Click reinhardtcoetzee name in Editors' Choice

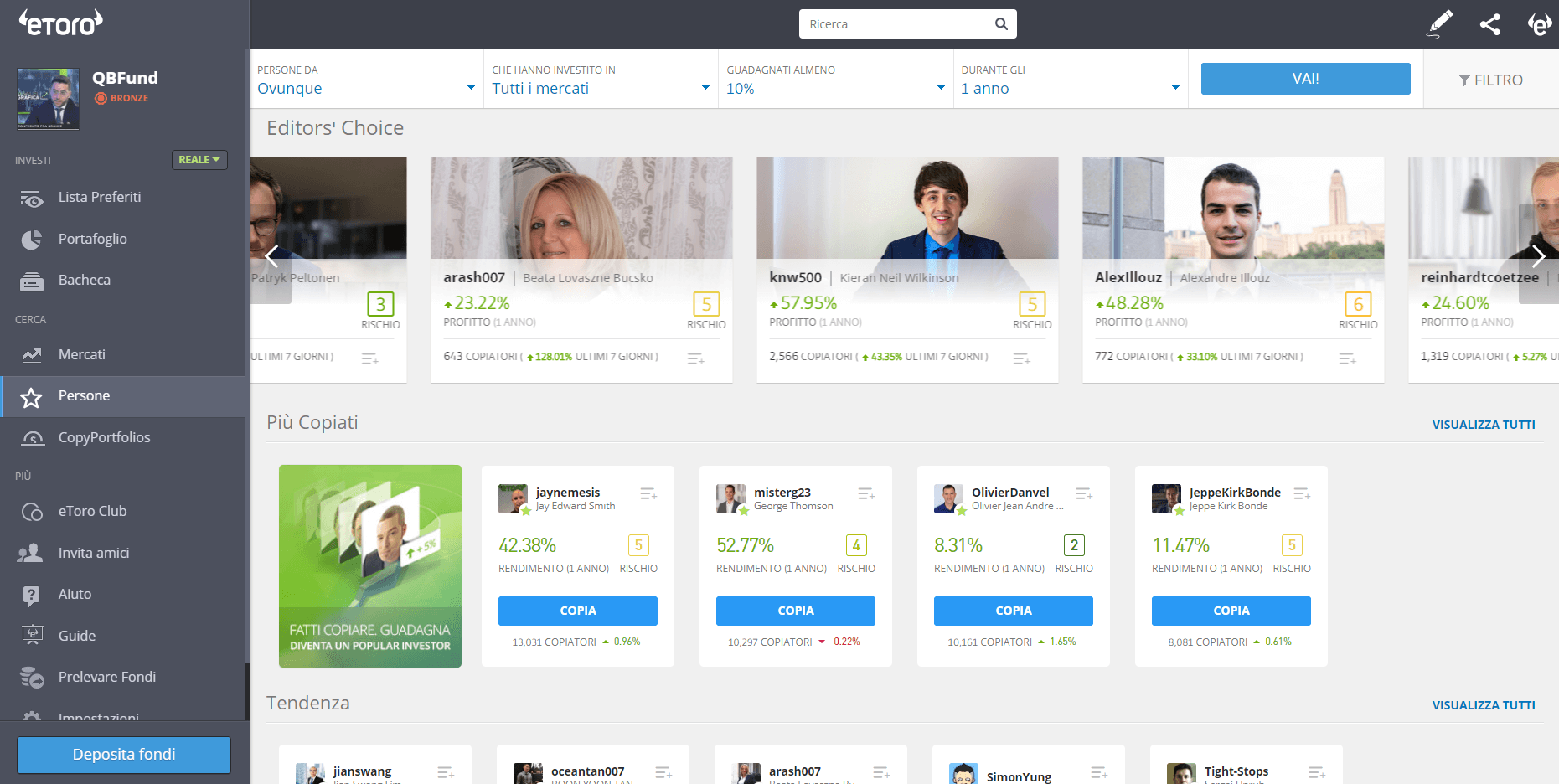pyautogui.click(x=1479, y=277)
